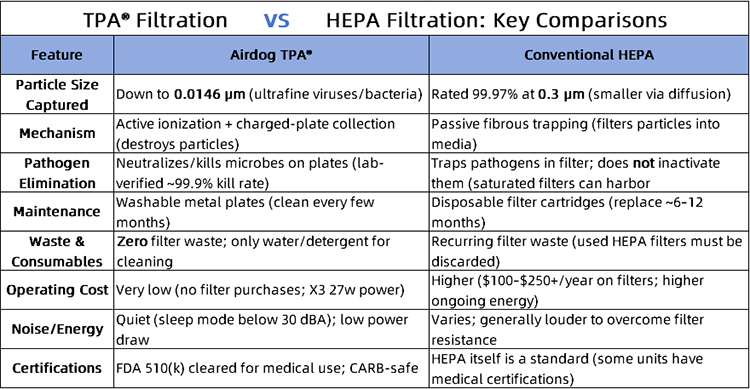Click the Disposable filter cartridges cell
The width and height of the screenshot is (750, 389).
coord(589,212)
